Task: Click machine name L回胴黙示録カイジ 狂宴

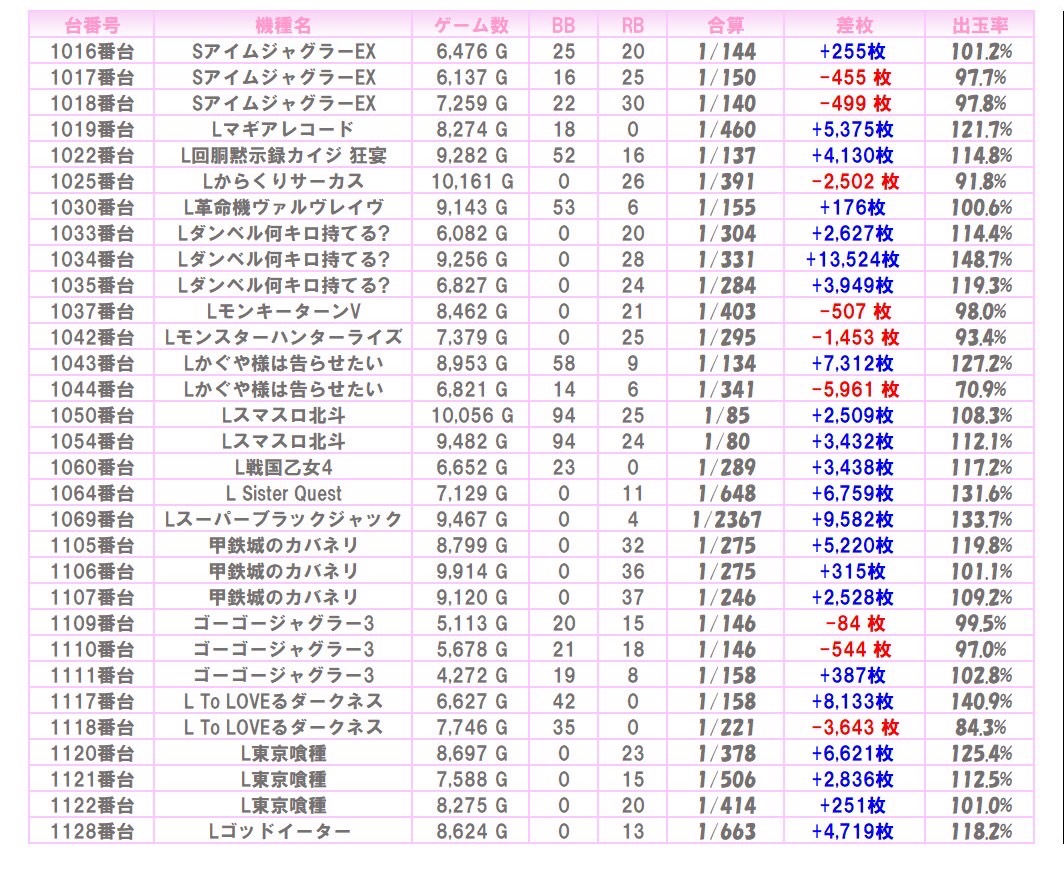Action: 283,155
